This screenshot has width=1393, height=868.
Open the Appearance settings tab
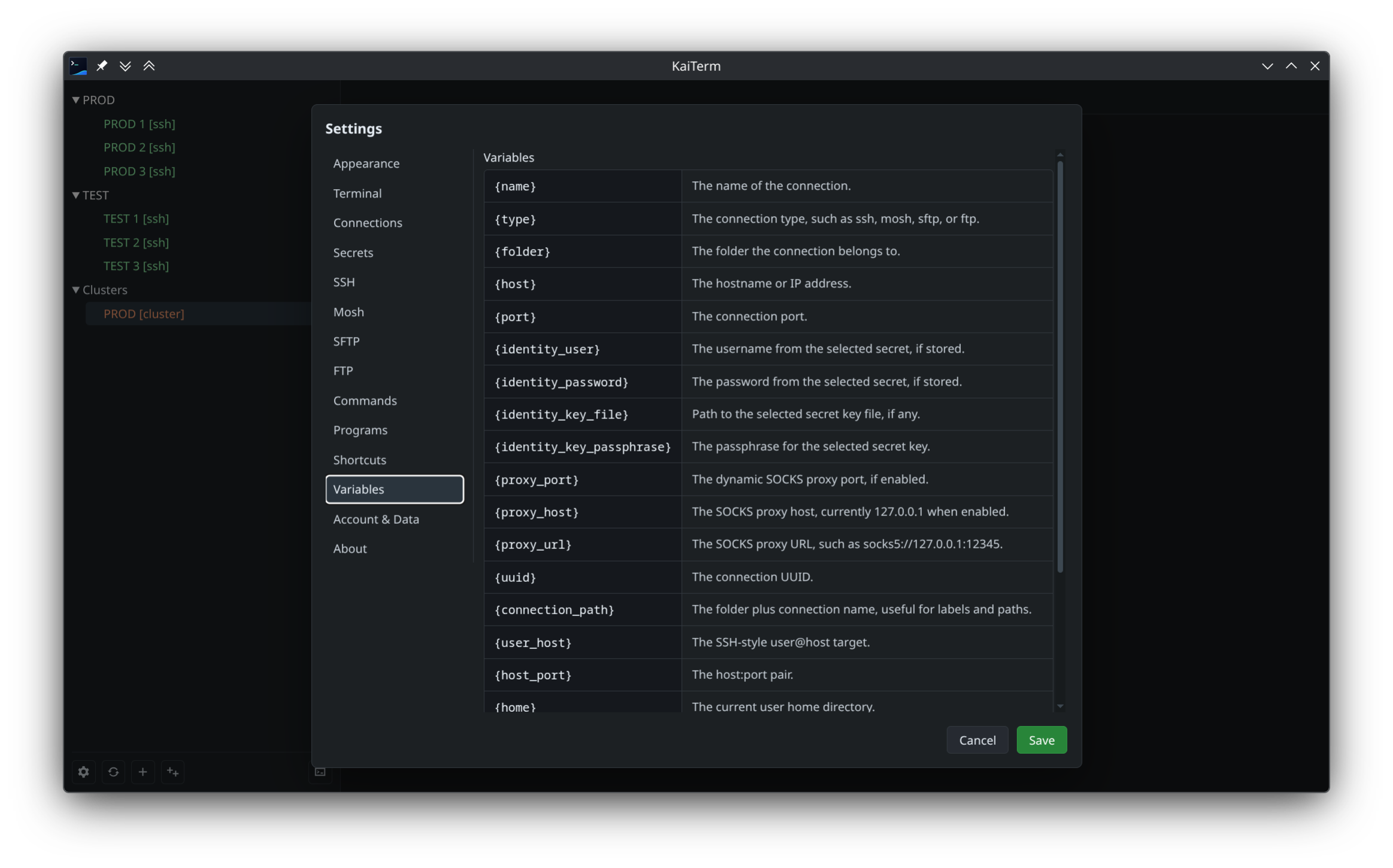tap(394, 163)
